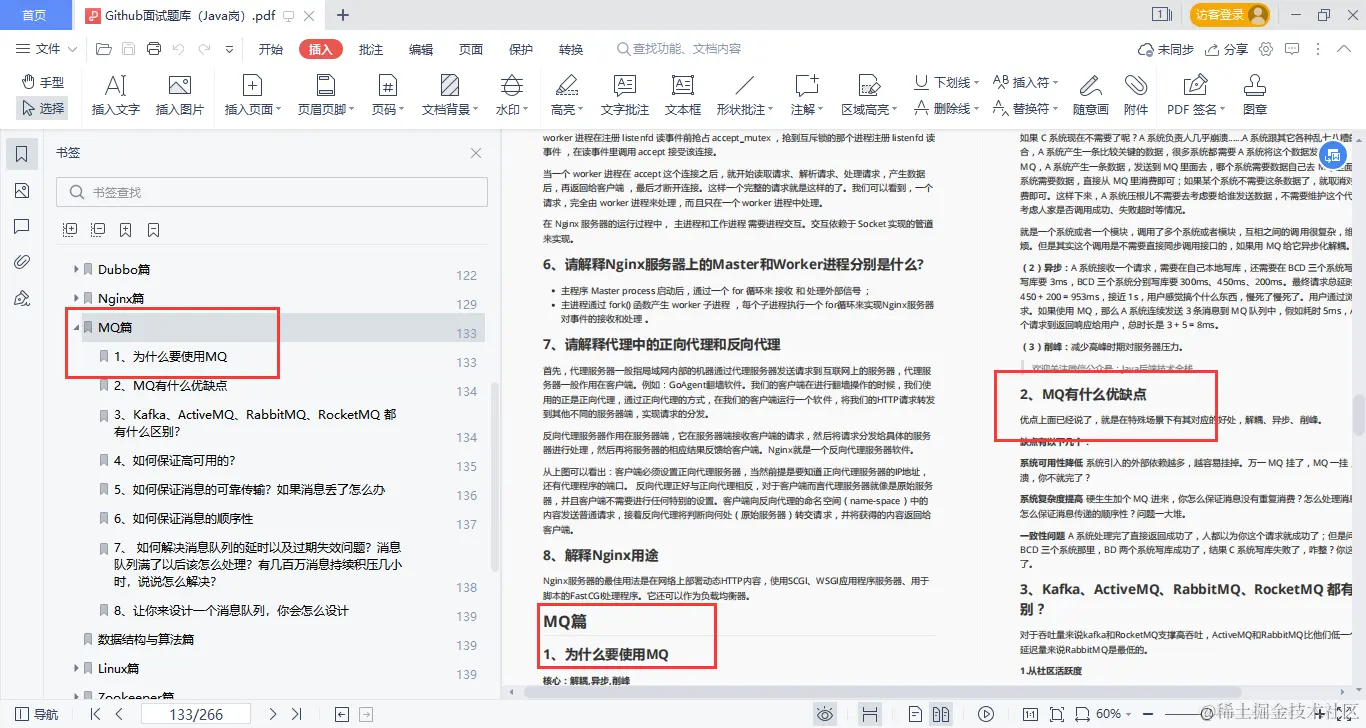Select the 高亮 highlight annotation tool
Image resolution: width=1366 pixels, height=728 pixels.
click(564, 95)
